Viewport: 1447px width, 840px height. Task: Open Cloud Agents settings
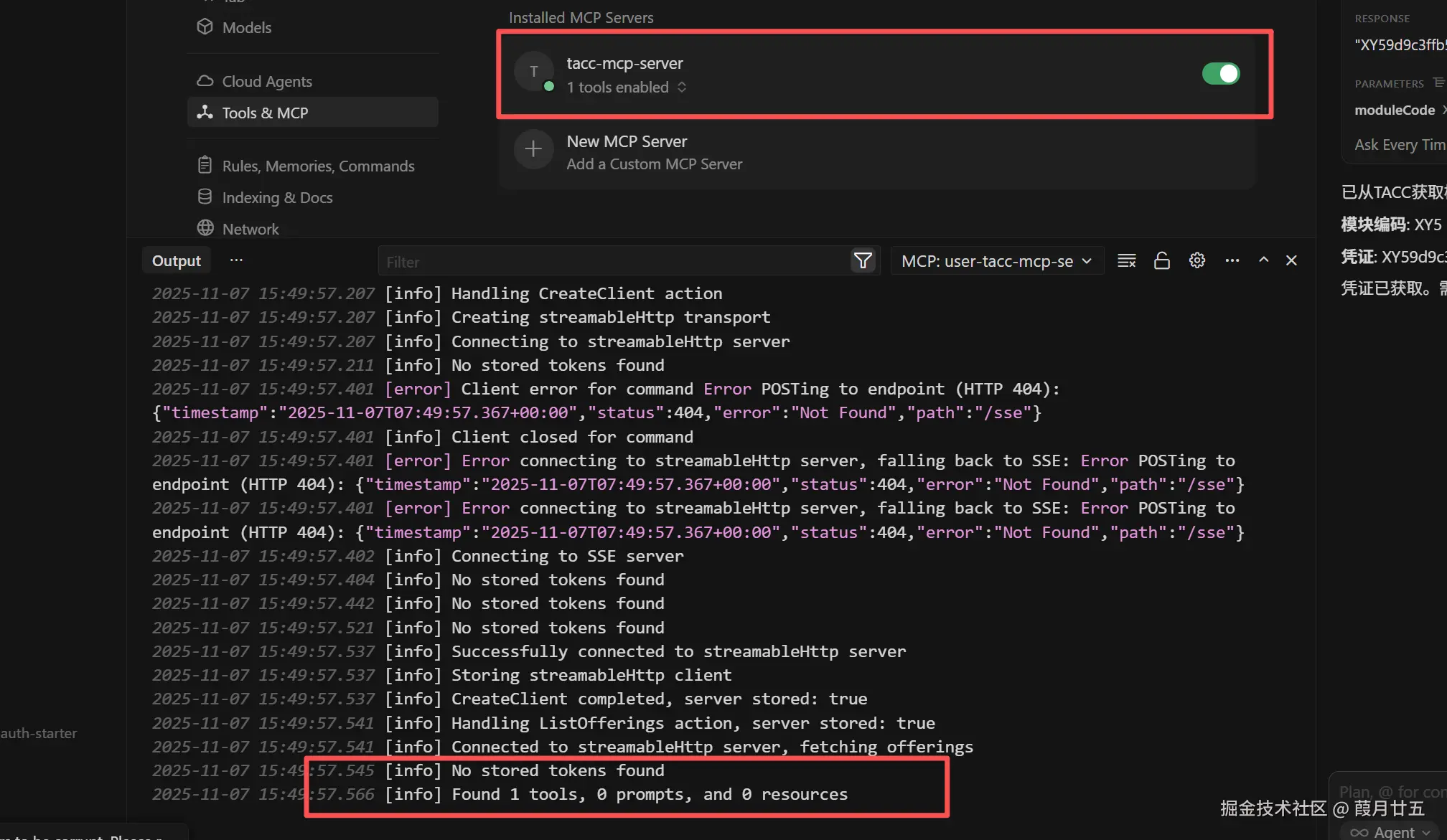tap(266, 81)
